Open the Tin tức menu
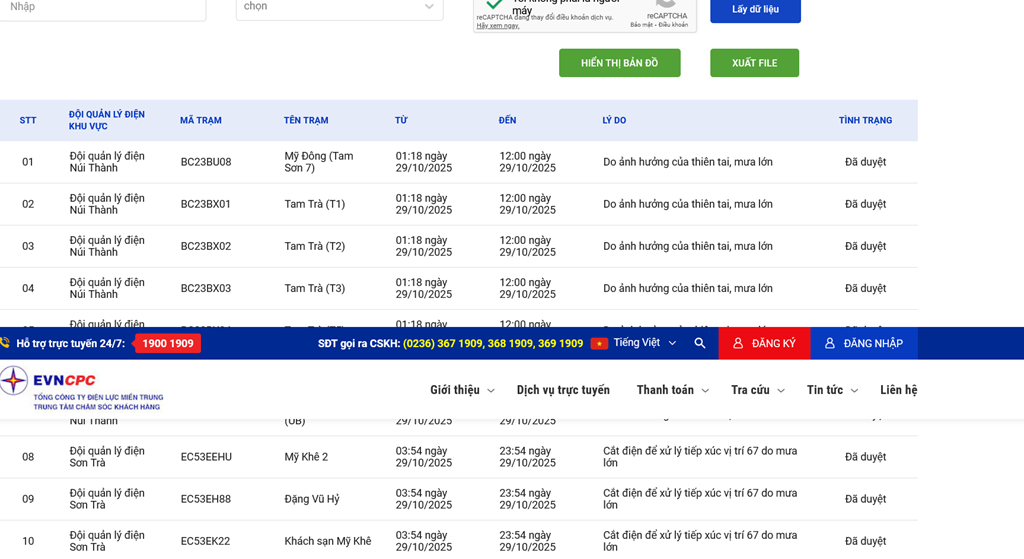Screen dimensions: 1024x559 coord(832,390)
